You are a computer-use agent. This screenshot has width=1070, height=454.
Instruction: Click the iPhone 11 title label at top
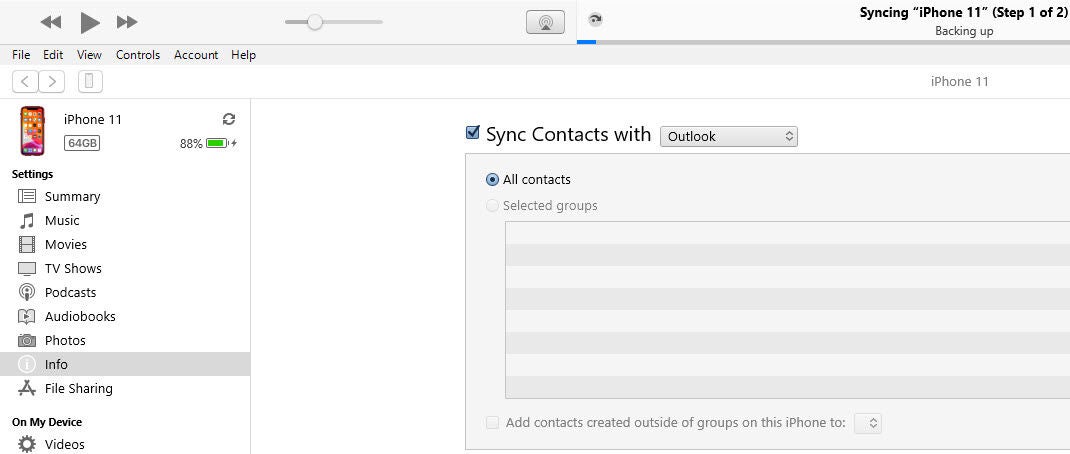[x=959, y=81]
